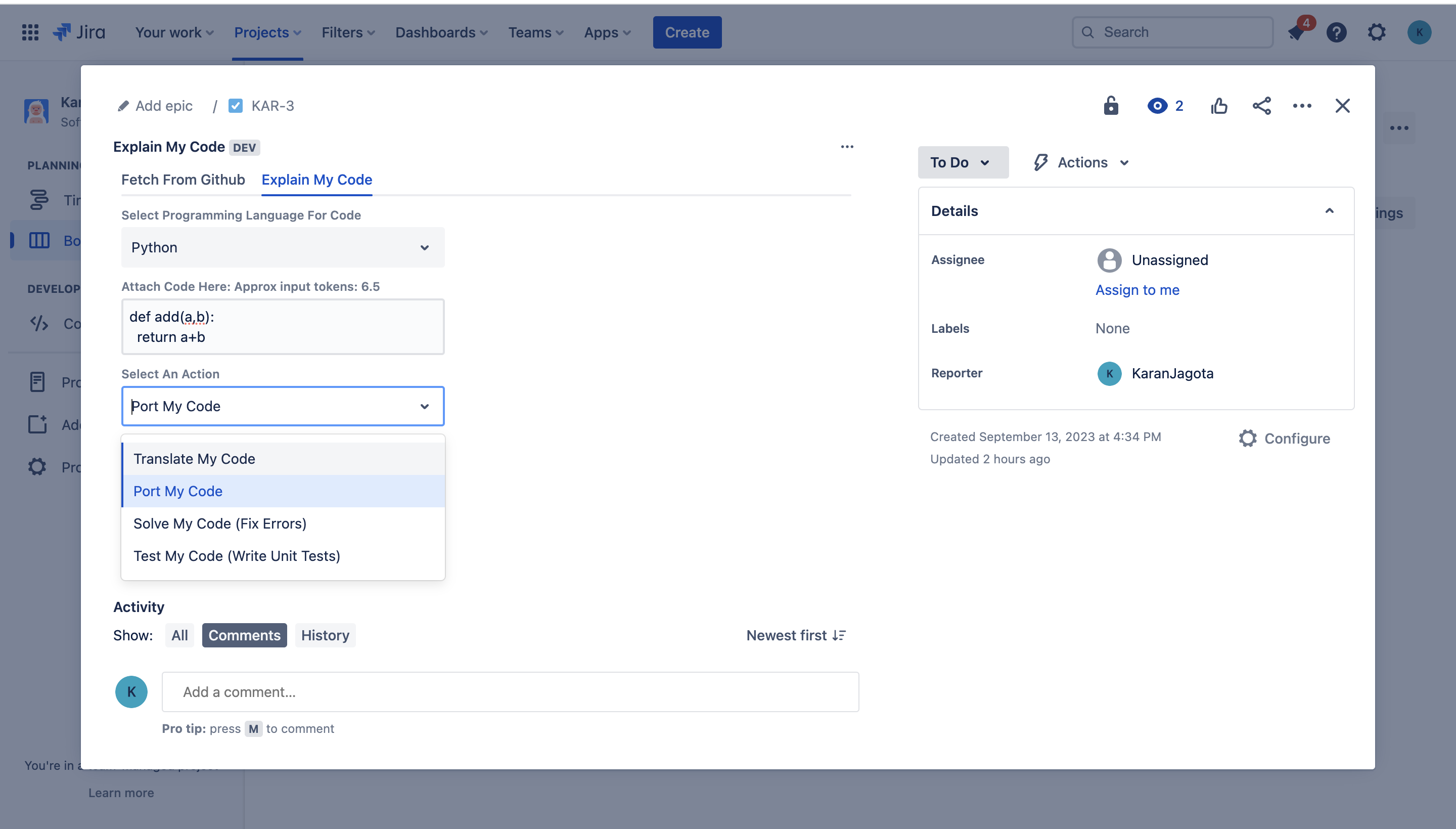
Task: Click the thumbs-up vote icon
Action: click(1219, 105)
